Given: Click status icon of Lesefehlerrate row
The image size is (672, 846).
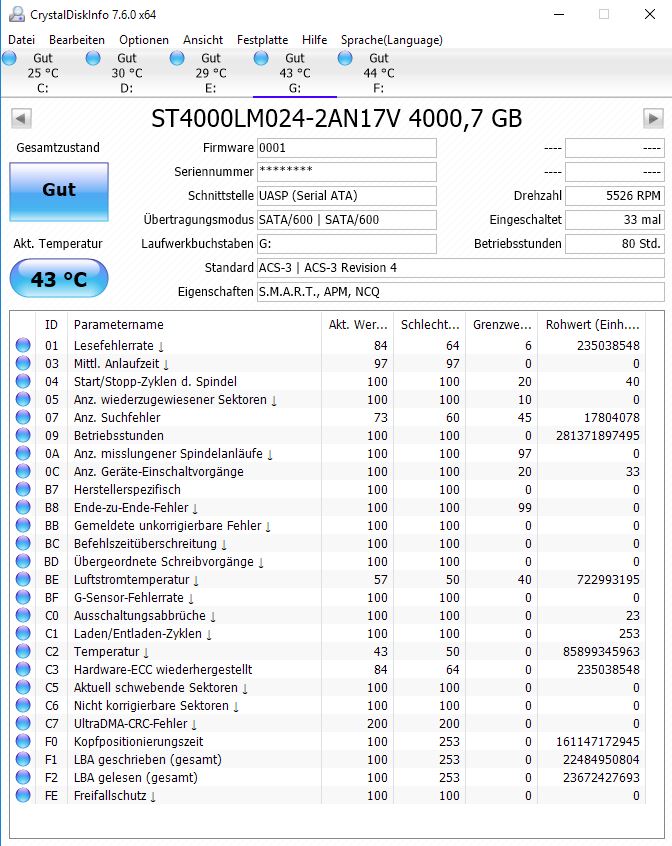Looking at the screenshot, I should (23, 345).
